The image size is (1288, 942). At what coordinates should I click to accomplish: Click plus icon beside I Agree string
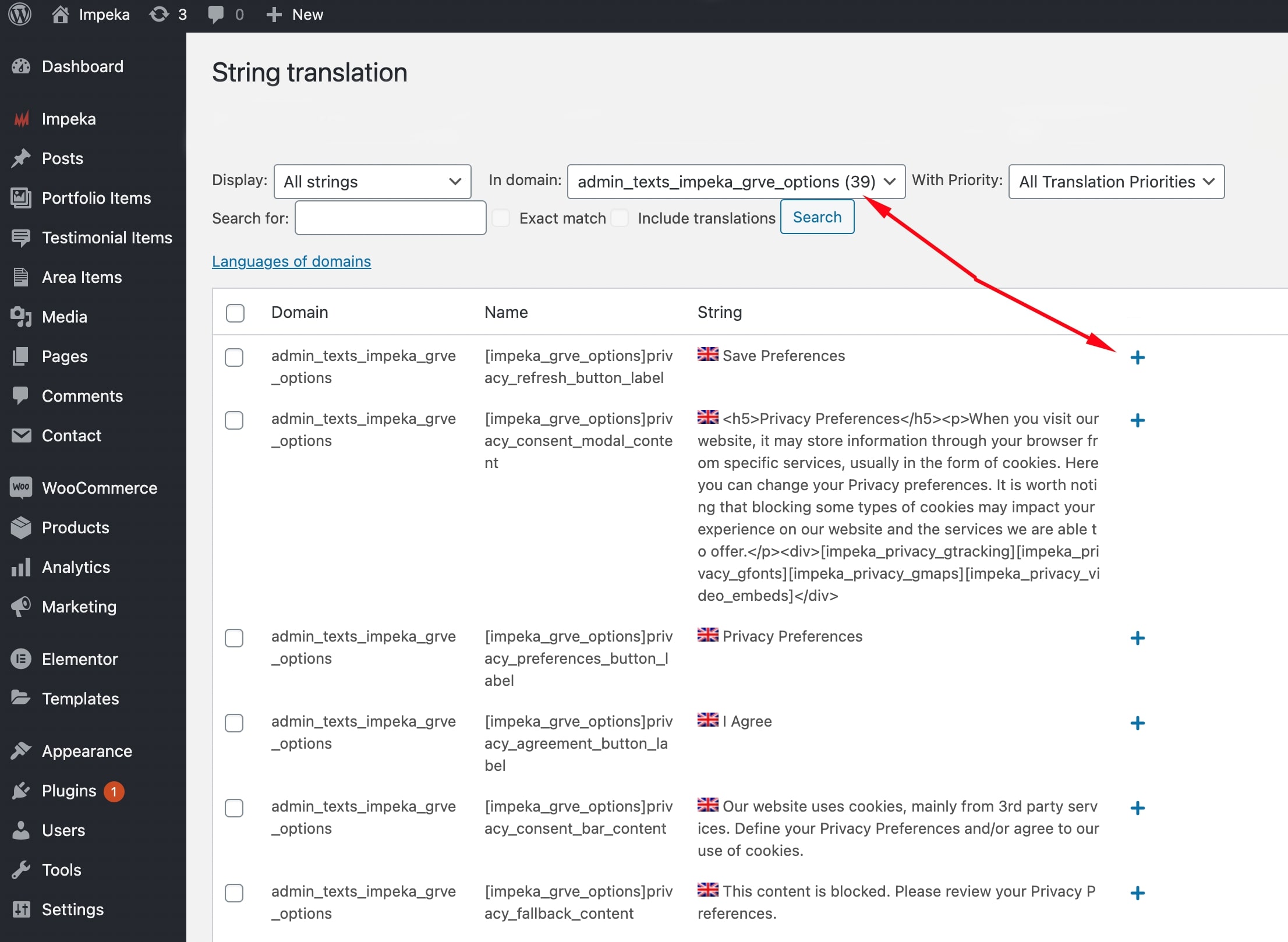pyautogui.click(x=1137, y=723)
